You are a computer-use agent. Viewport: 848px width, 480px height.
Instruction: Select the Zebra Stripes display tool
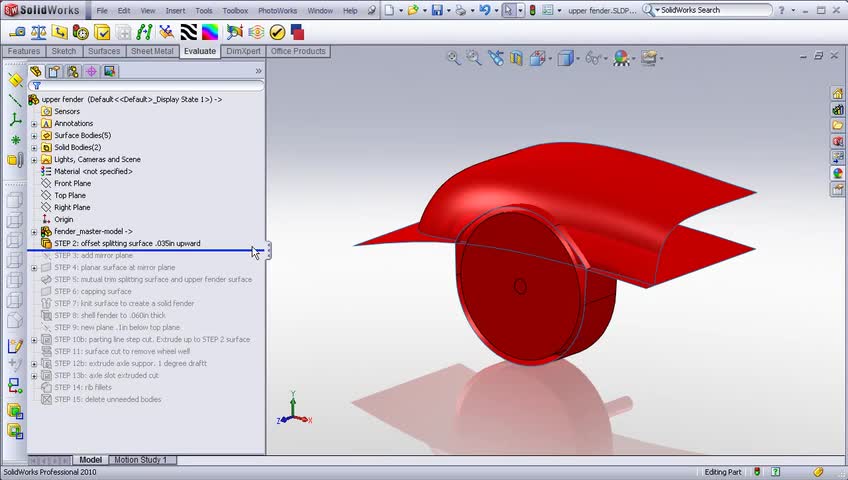188,32
